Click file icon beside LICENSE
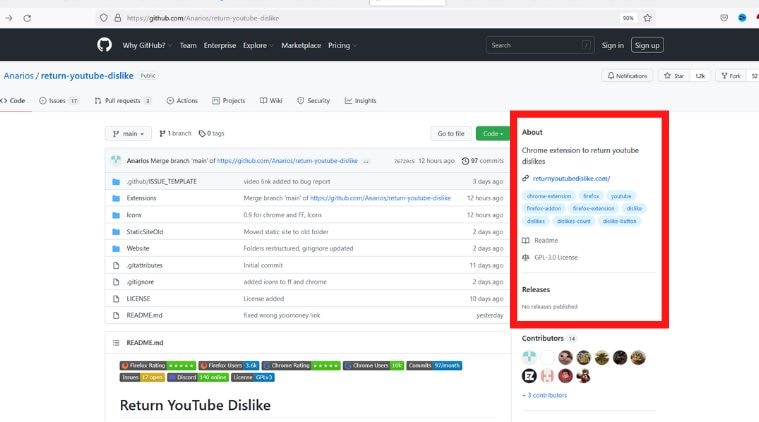Screen dimensions: 759x422 pyautogui.click(x=116, y=299)
